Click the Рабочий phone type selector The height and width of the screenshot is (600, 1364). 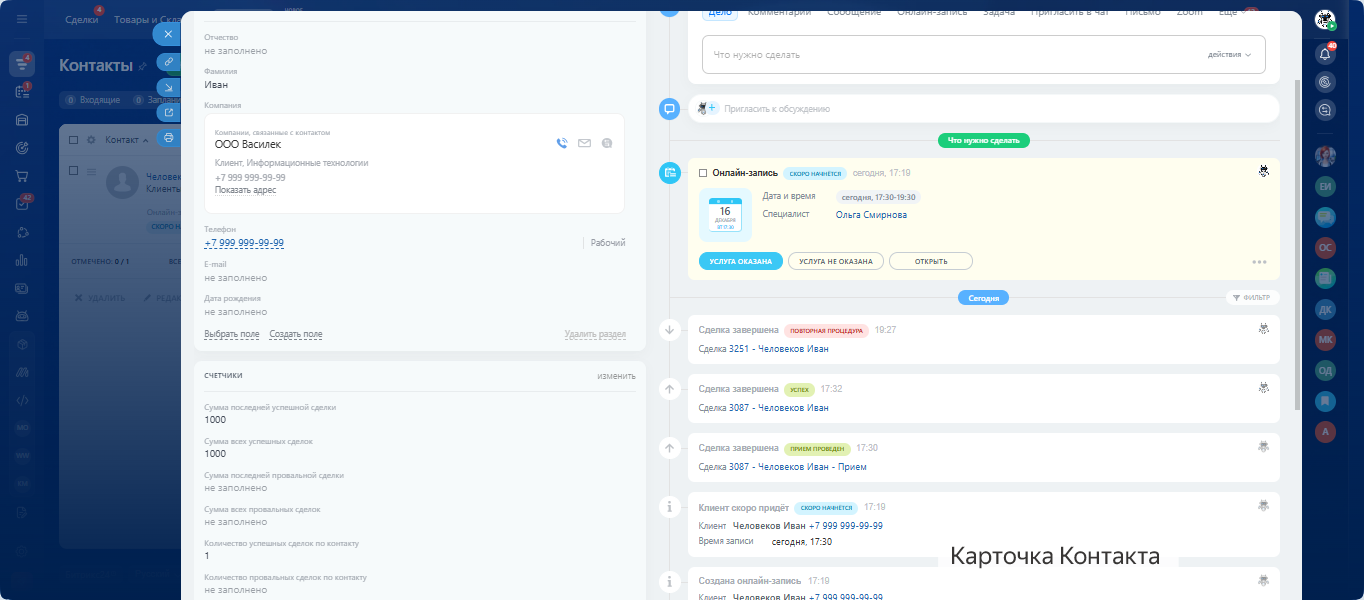point(608,243)
